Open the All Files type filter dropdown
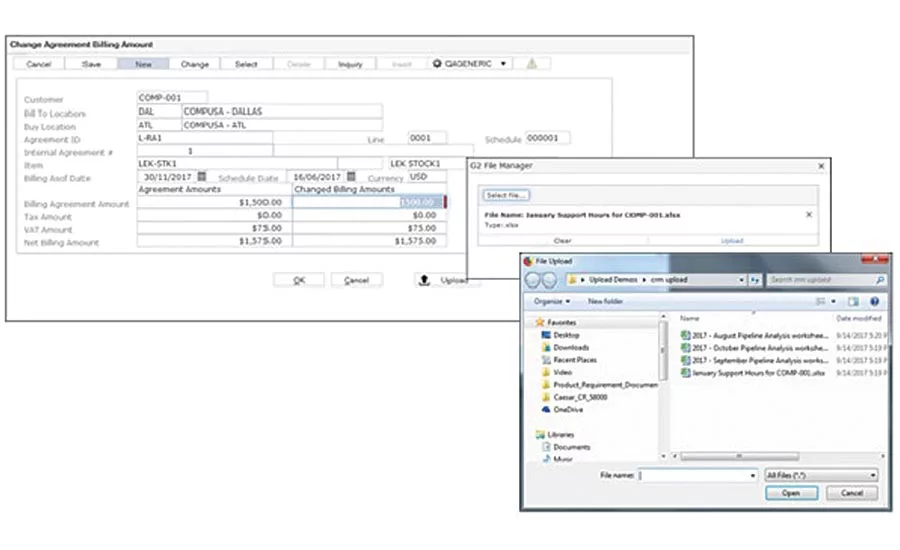 tap(872, 475)
